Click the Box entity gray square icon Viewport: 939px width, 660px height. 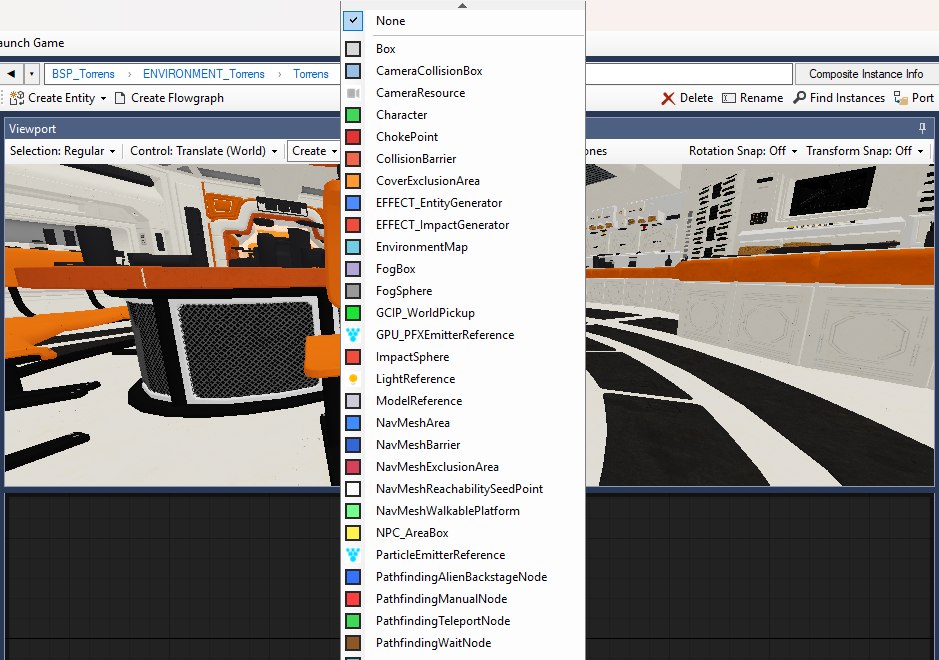[x=353, y=49]
